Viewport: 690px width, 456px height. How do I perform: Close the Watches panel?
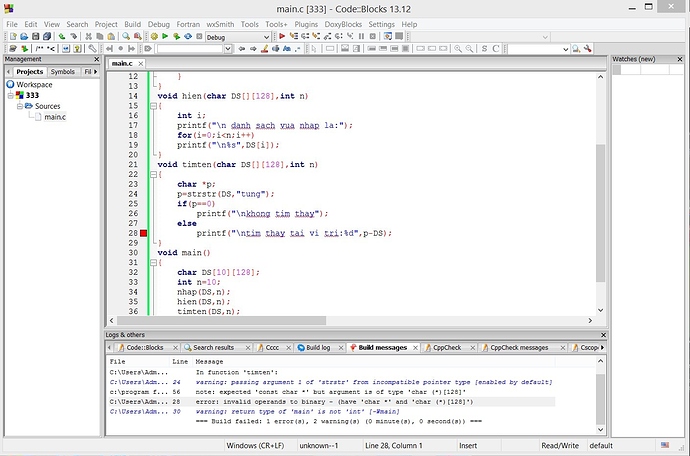click(681, 59)
